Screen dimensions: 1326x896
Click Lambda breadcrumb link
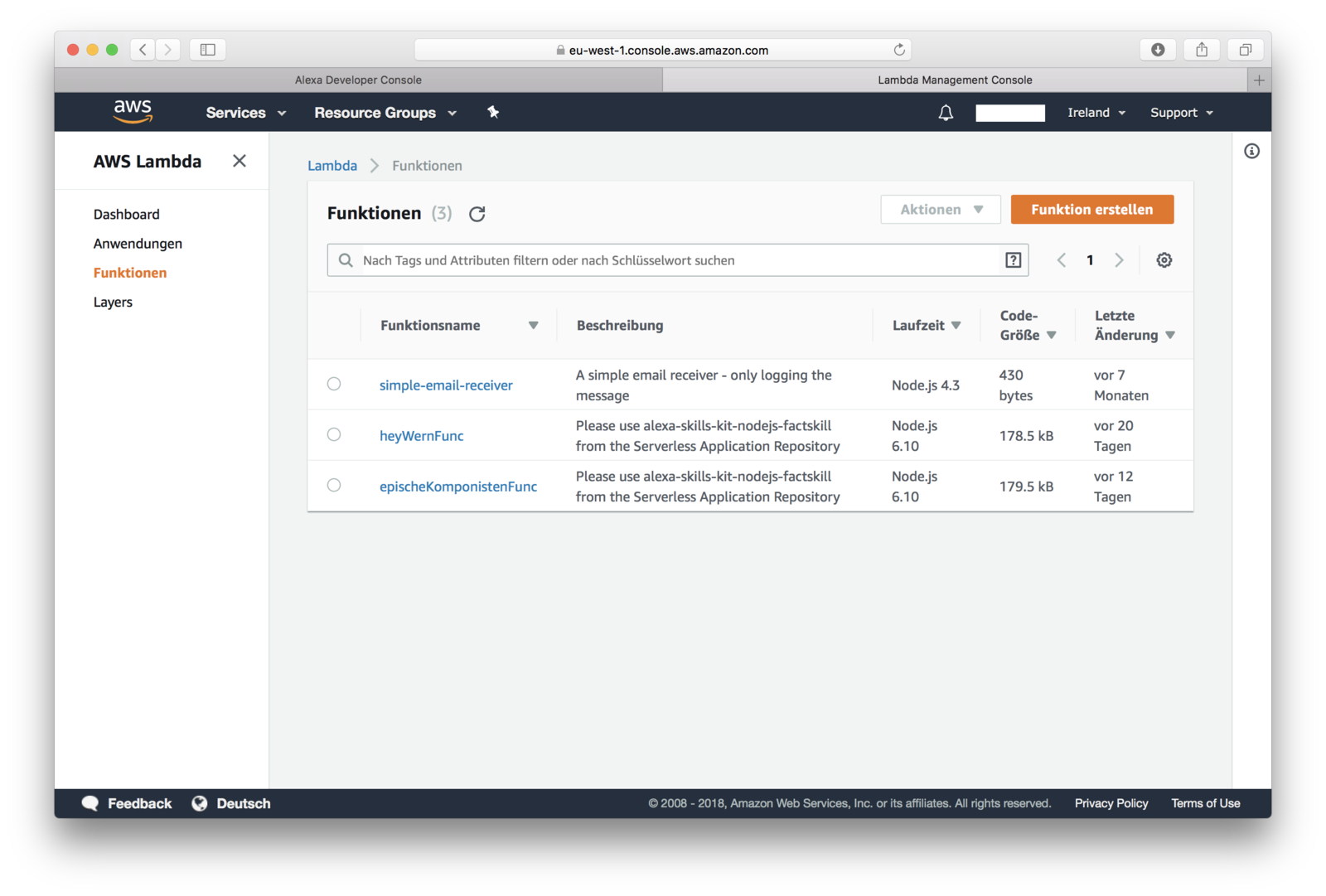332,166
